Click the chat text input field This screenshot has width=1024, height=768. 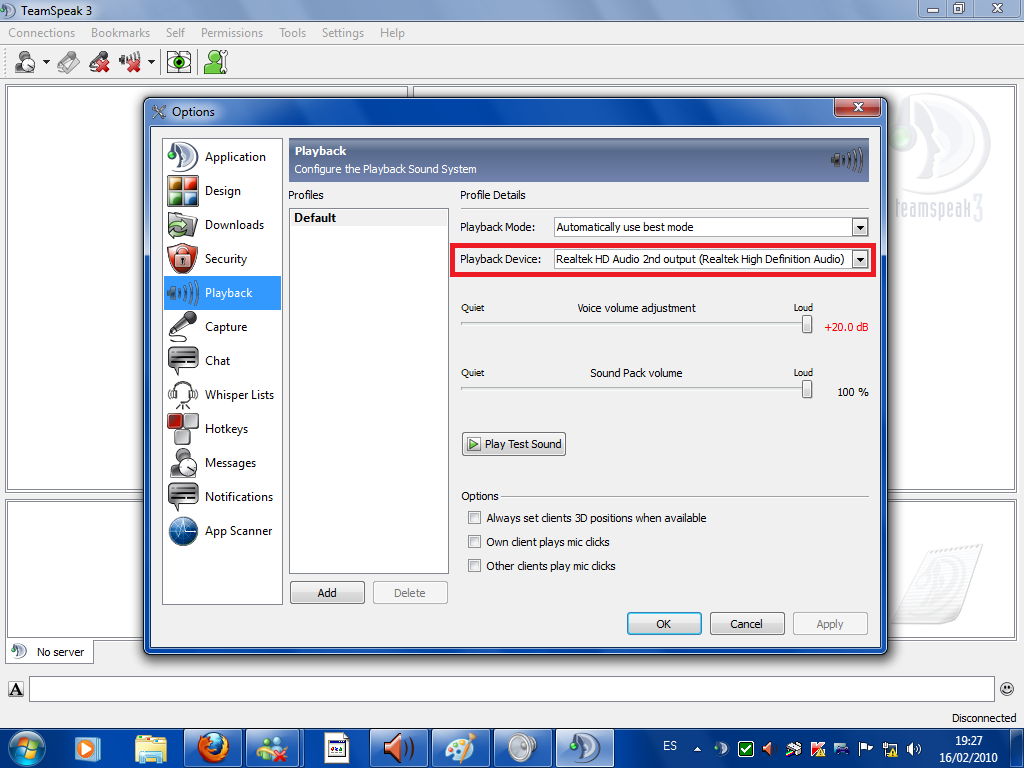tap(511, 689)
